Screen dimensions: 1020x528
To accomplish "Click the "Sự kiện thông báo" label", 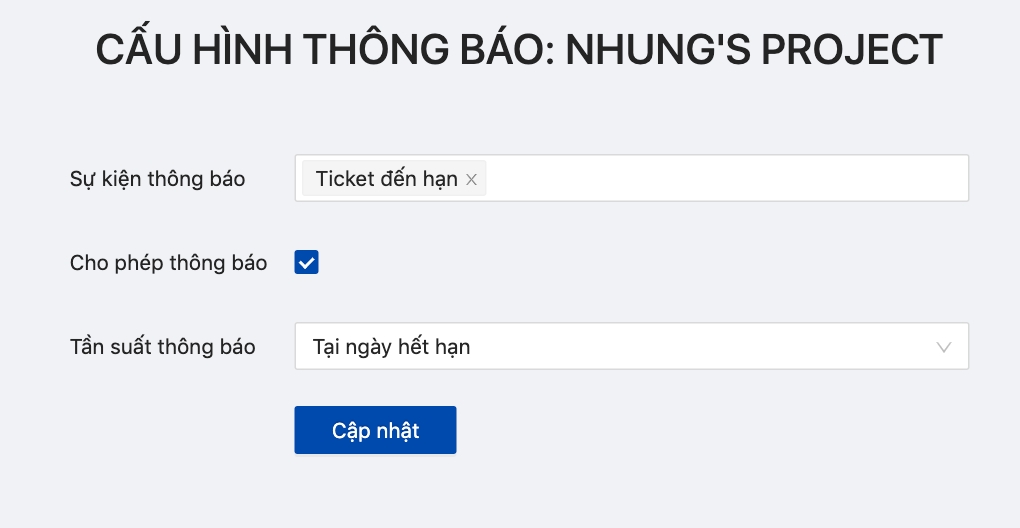I will pyautogui.click(x=157, y=180).
